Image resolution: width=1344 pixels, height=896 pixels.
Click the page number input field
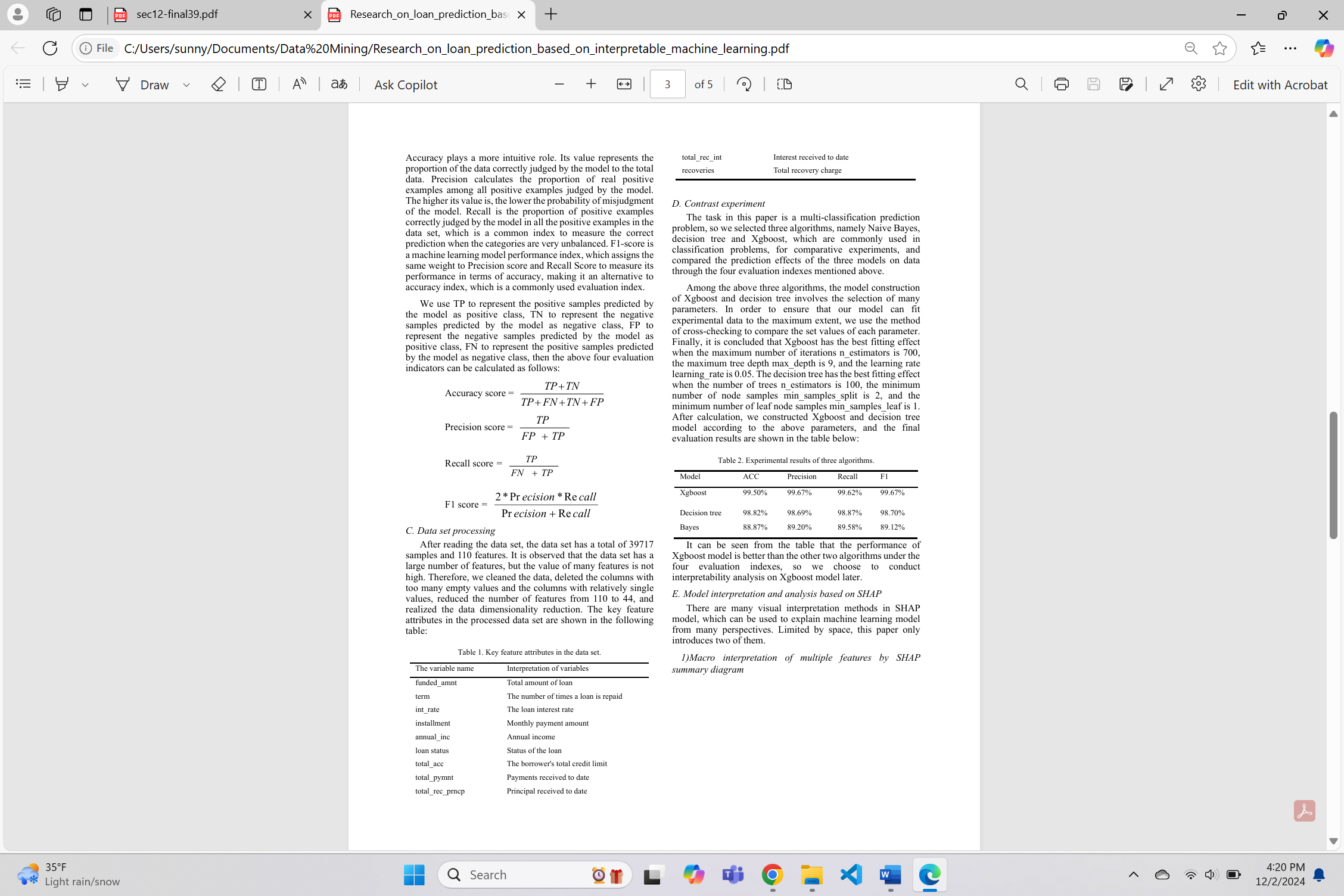coord(667,83)
